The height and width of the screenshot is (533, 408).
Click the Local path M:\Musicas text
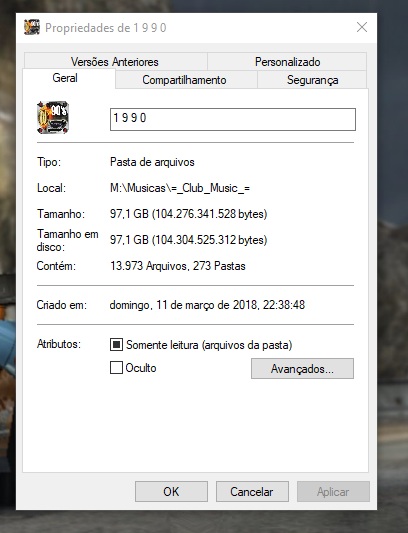[x=180, y=188]
